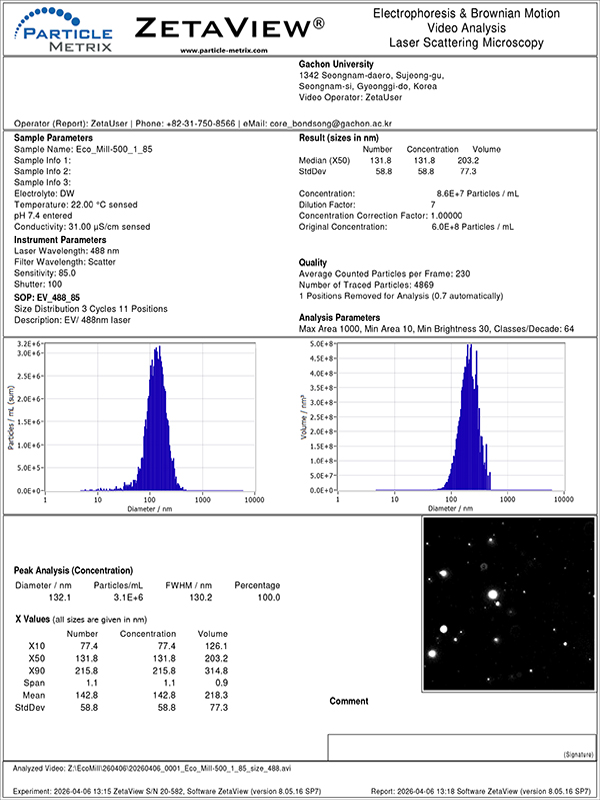Click the Instrument Parameters heading
600x800 pixels.
tap(62, 240)
